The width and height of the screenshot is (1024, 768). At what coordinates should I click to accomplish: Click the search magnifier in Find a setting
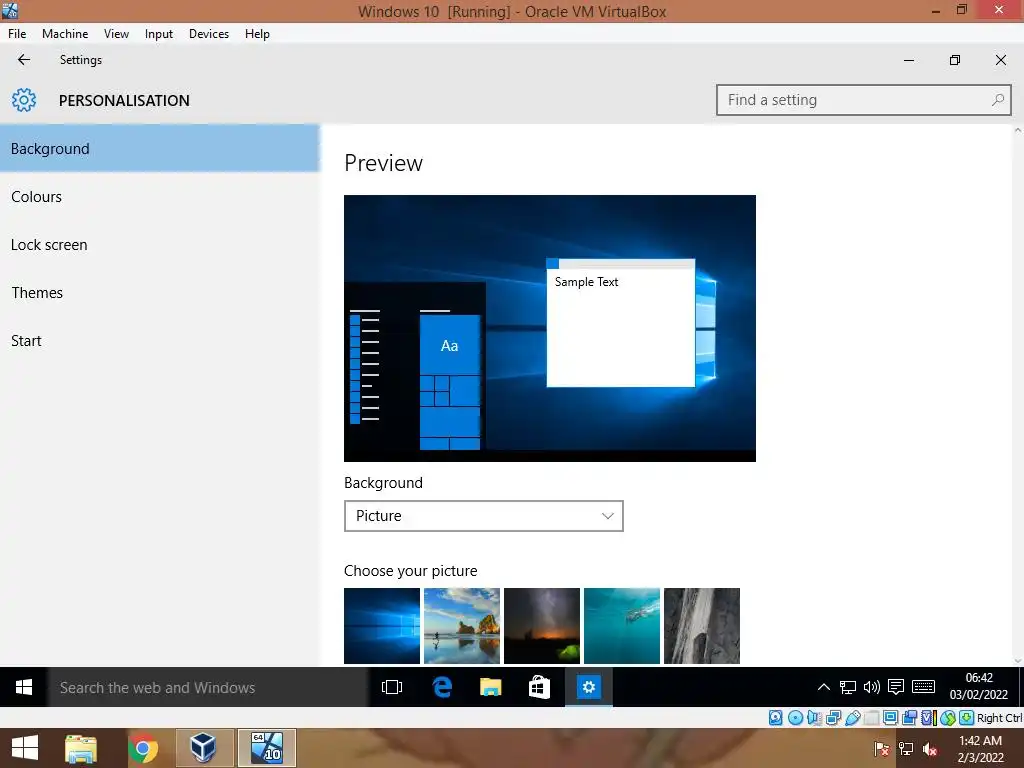pyautogui.click(x=997, y=100)
